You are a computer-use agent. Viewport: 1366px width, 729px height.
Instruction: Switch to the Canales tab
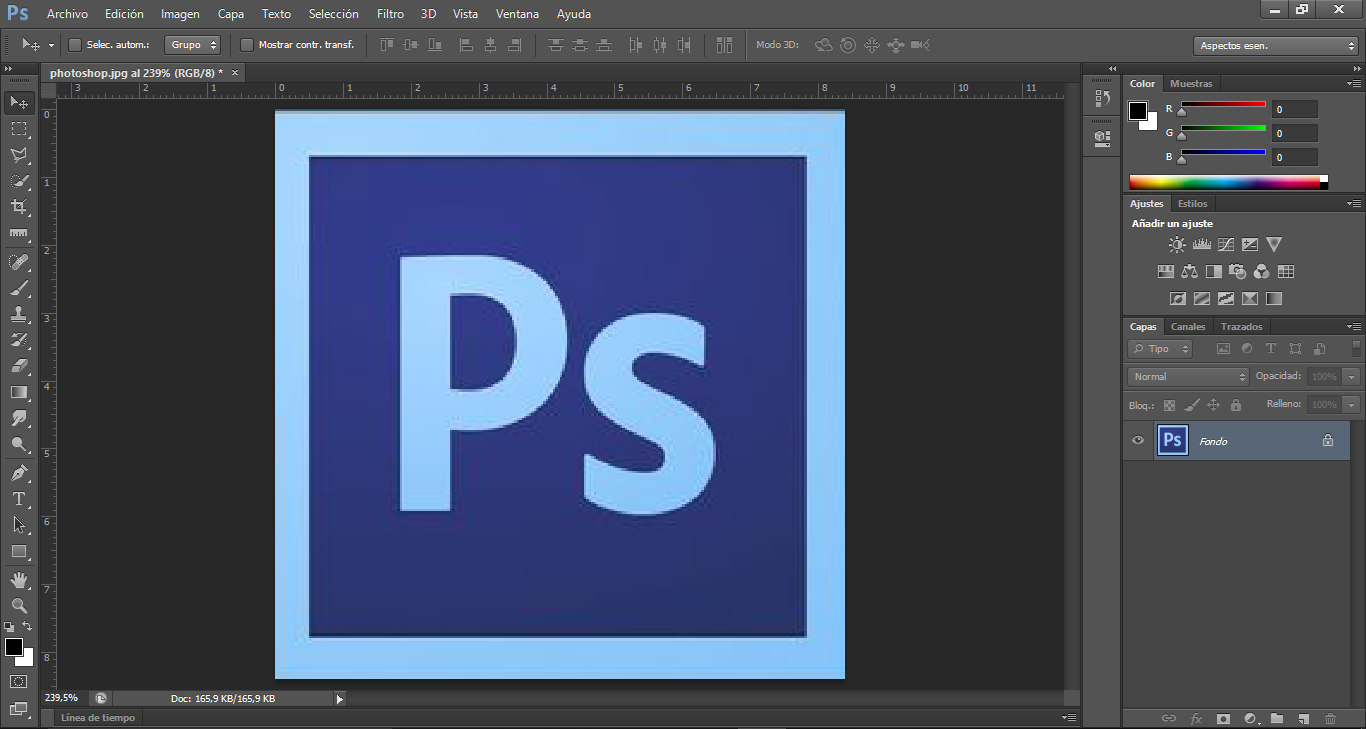coord(1188,326)
